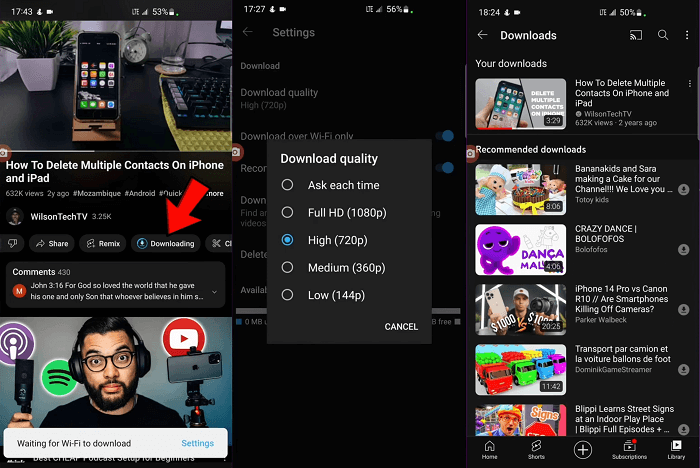This screenshot has width=700, height=468.
Task: Open the Shorts tab
Action: (536, 450)
